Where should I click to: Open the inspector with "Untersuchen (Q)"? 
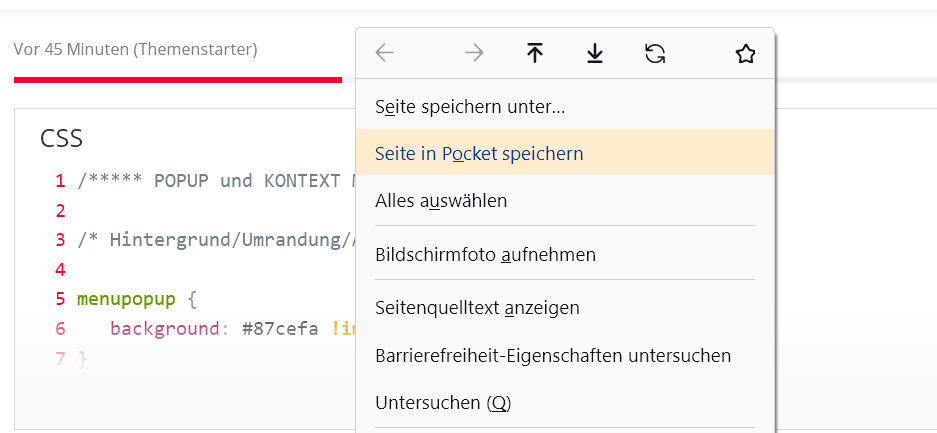pyautogui.click(x=443, y=403)
